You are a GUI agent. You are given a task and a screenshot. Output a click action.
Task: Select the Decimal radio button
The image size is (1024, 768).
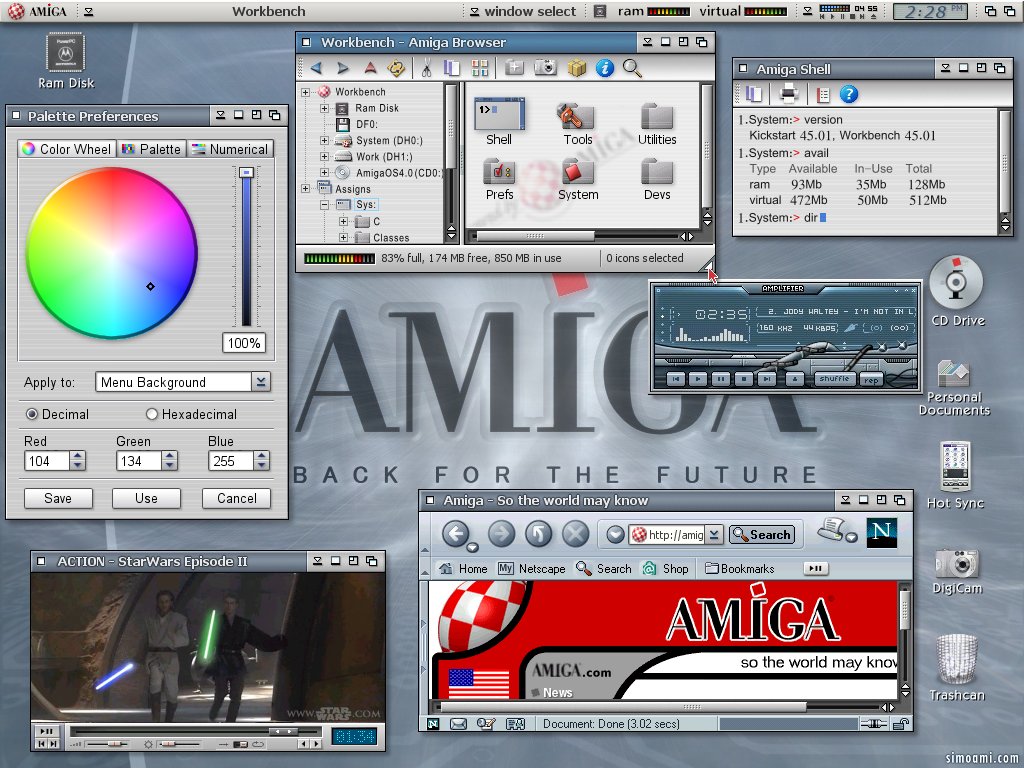click(31, 414)
